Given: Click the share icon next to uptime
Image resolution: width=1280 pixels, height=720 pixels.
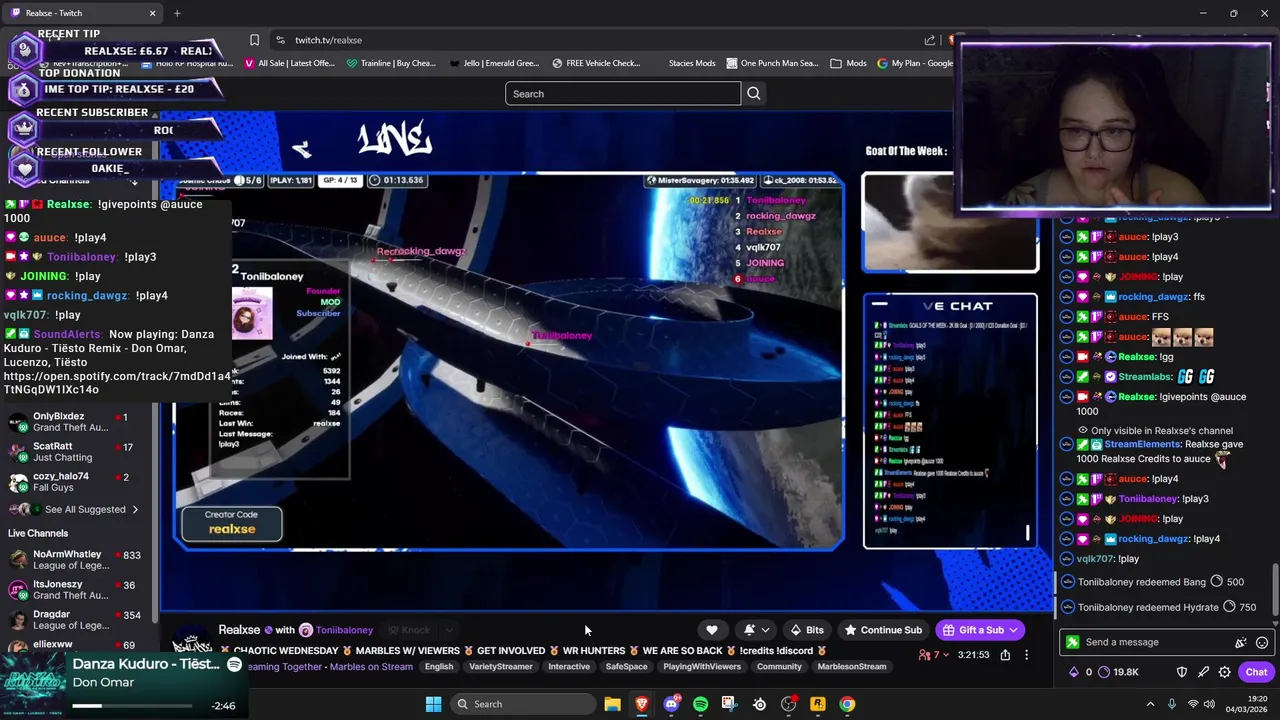Looking at the screenshot, I should (1005, 655).
